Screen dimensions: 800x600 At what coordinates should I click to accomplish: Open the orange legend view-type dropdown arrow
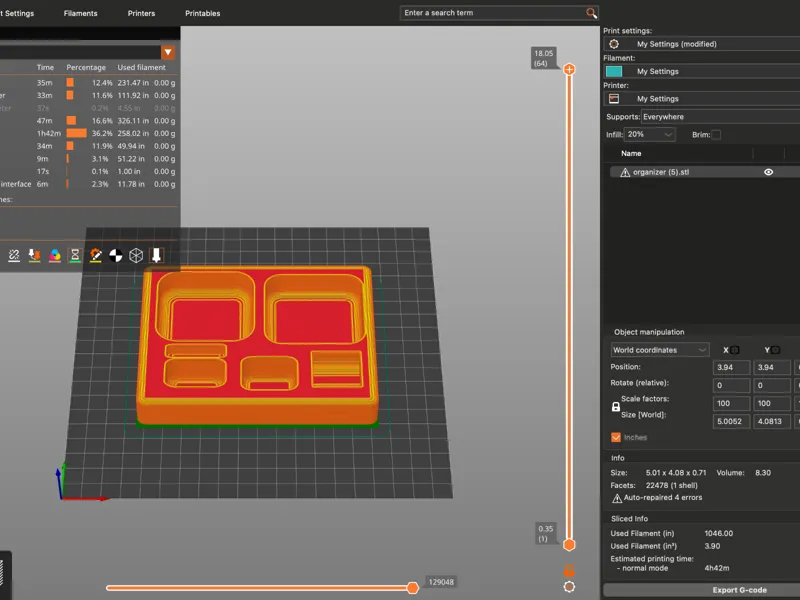point(168,52)
